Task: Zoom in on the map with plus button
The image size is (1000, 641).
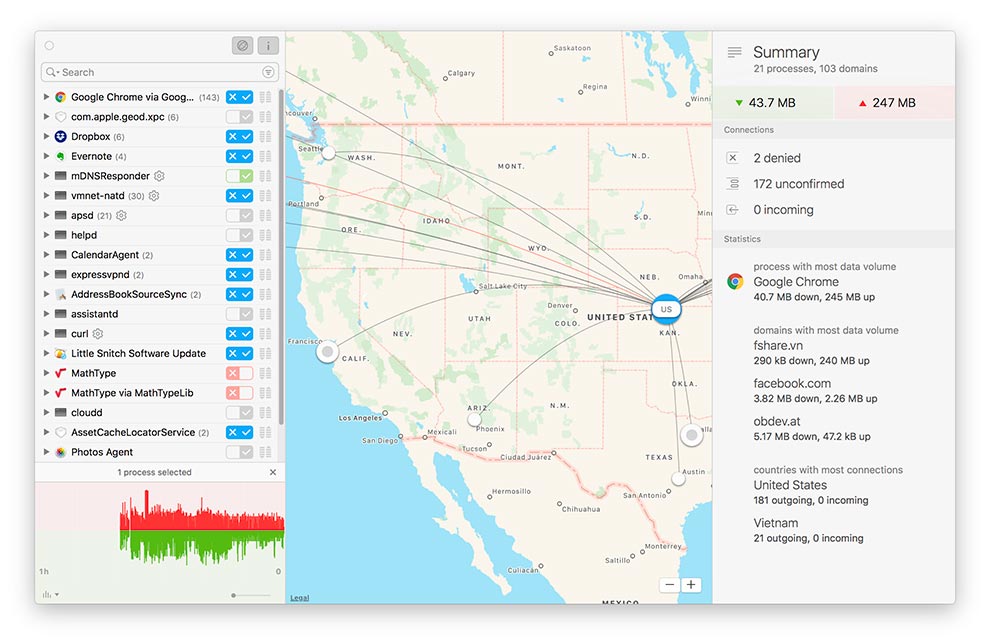Action: click(691, 585)
